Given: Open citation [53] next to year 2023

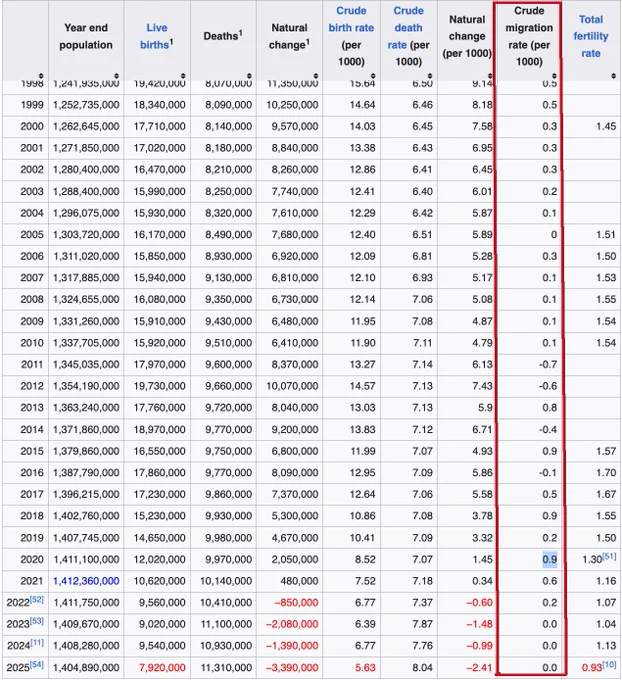Looking at the screenshot, I should (37, 621).
